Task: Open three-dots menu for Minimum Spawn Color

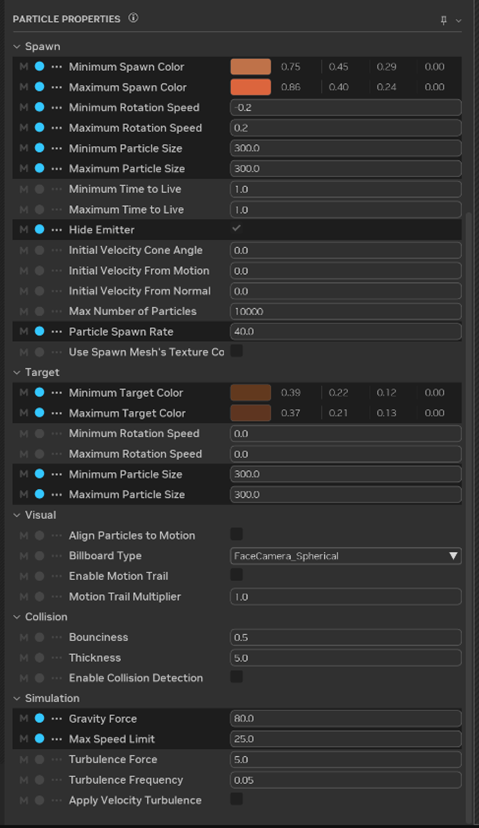Action: tap(57, 67)
